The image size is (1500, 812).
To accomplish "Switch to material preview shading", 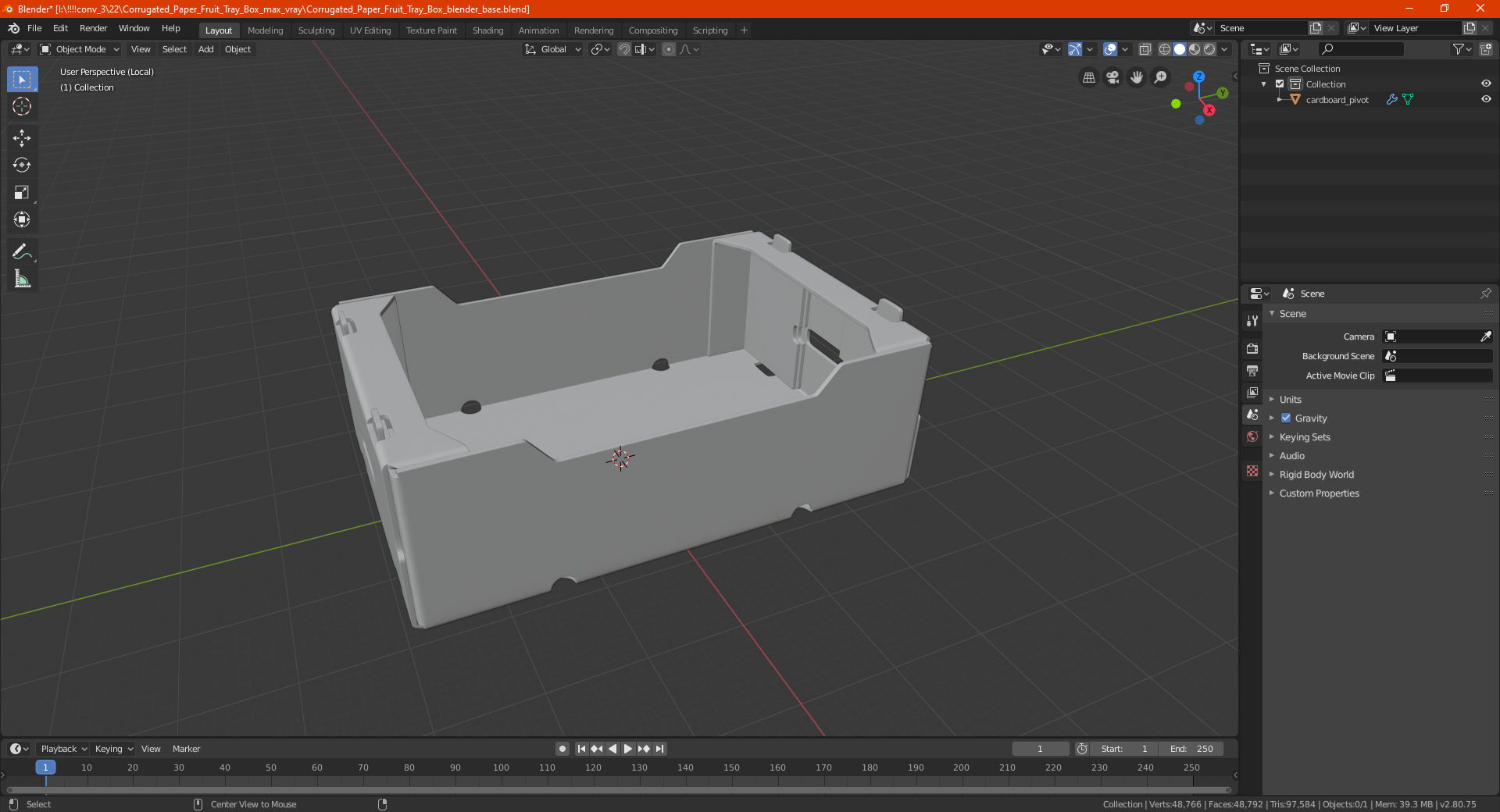I will click(1195, 49).
